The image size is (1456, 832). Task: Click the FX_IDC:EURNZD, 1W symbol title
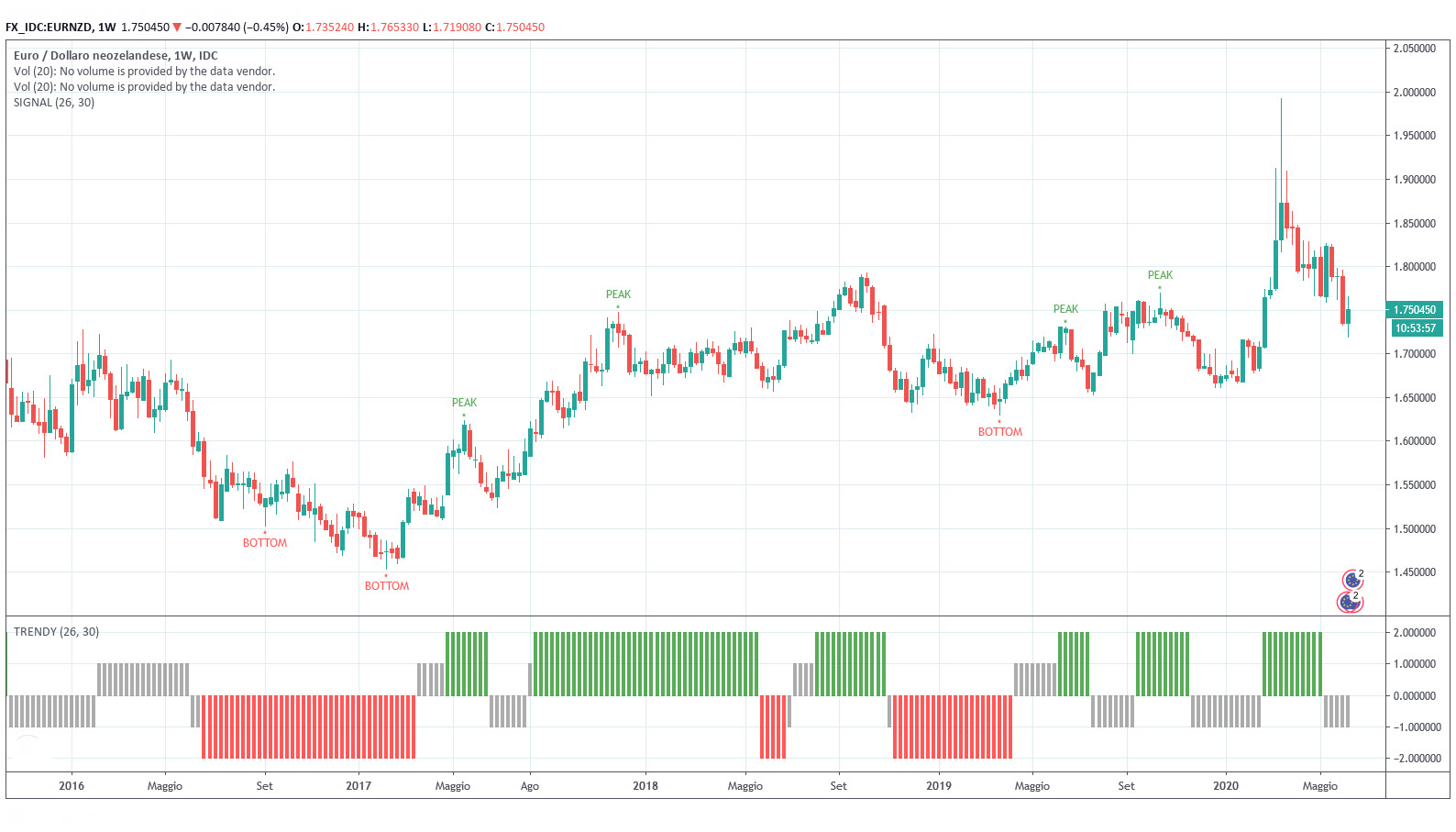[61, 28]
